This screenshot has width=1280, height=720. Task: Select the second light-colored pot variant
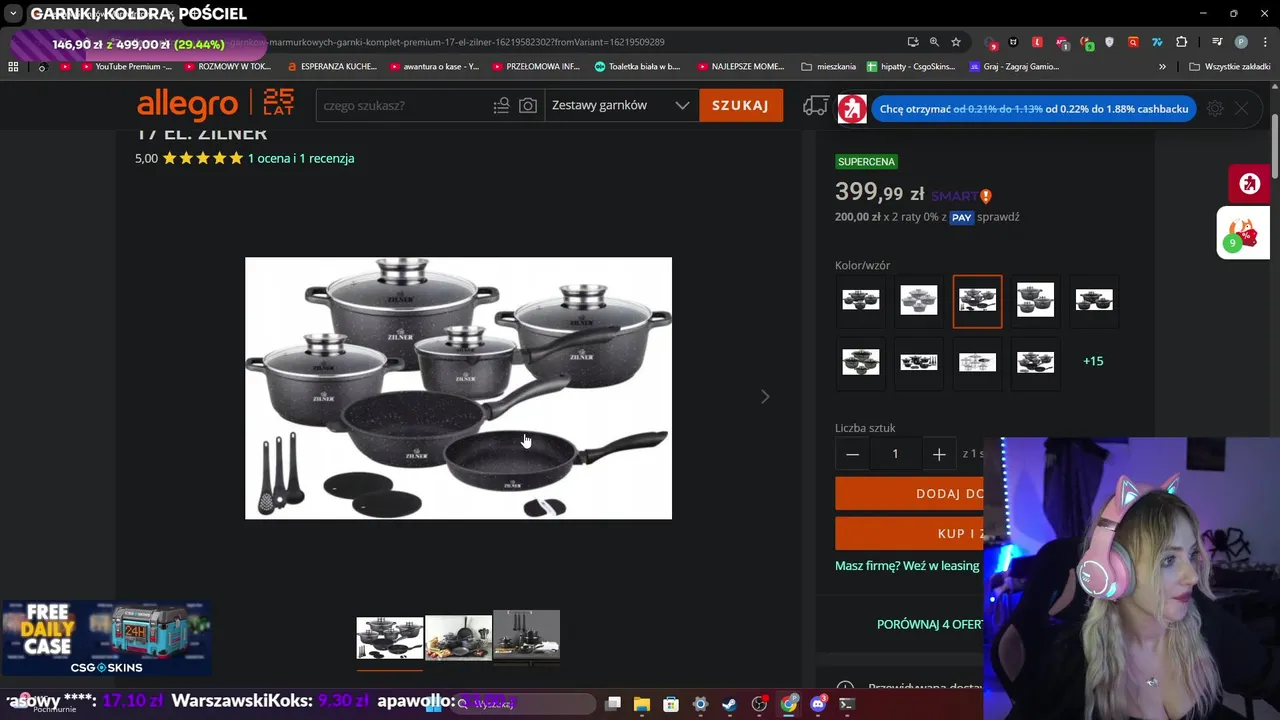[x=919, y=301]
